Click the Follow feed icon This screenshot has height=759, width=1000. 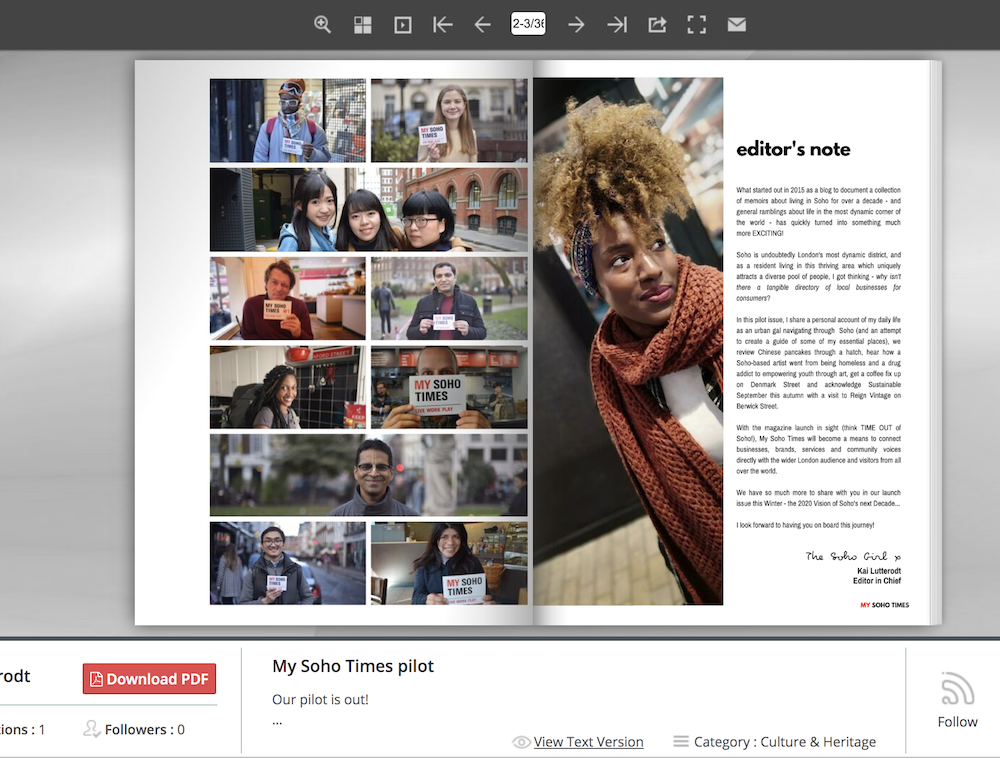957,689
